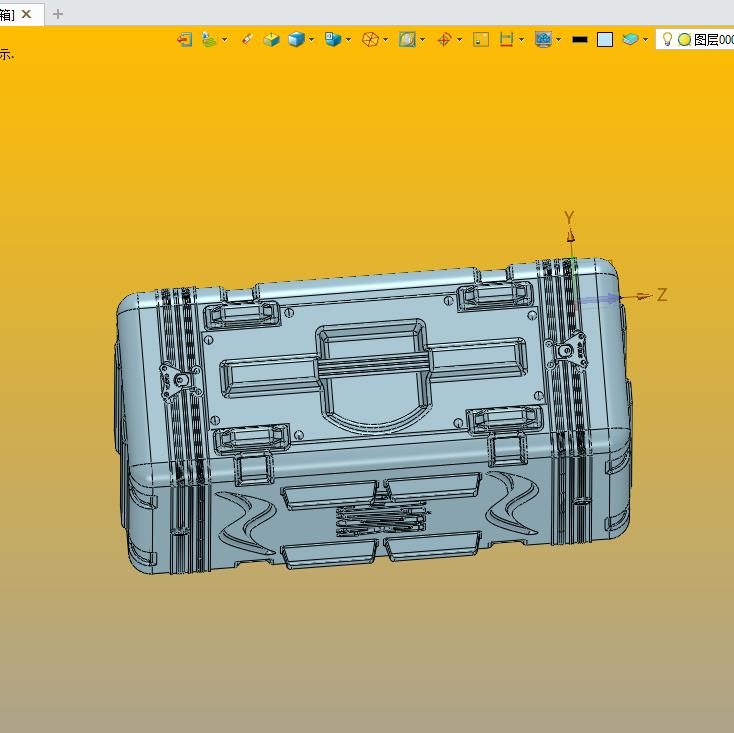
Task: Select the eraser tool icon
Action: (247, 39)
